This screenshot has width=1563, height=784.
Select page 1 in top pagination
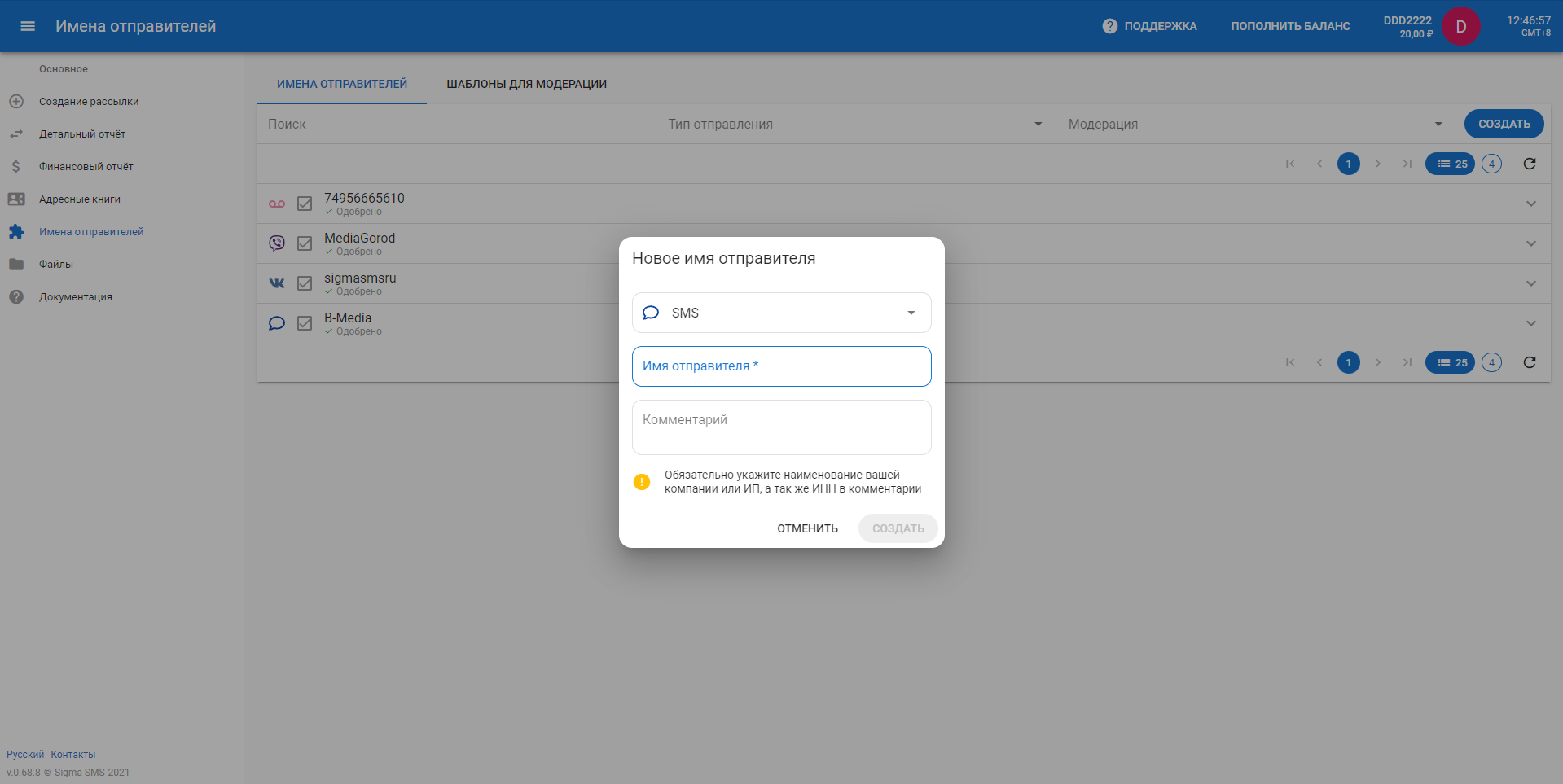pyautogui.click(x=1349, y=164)
